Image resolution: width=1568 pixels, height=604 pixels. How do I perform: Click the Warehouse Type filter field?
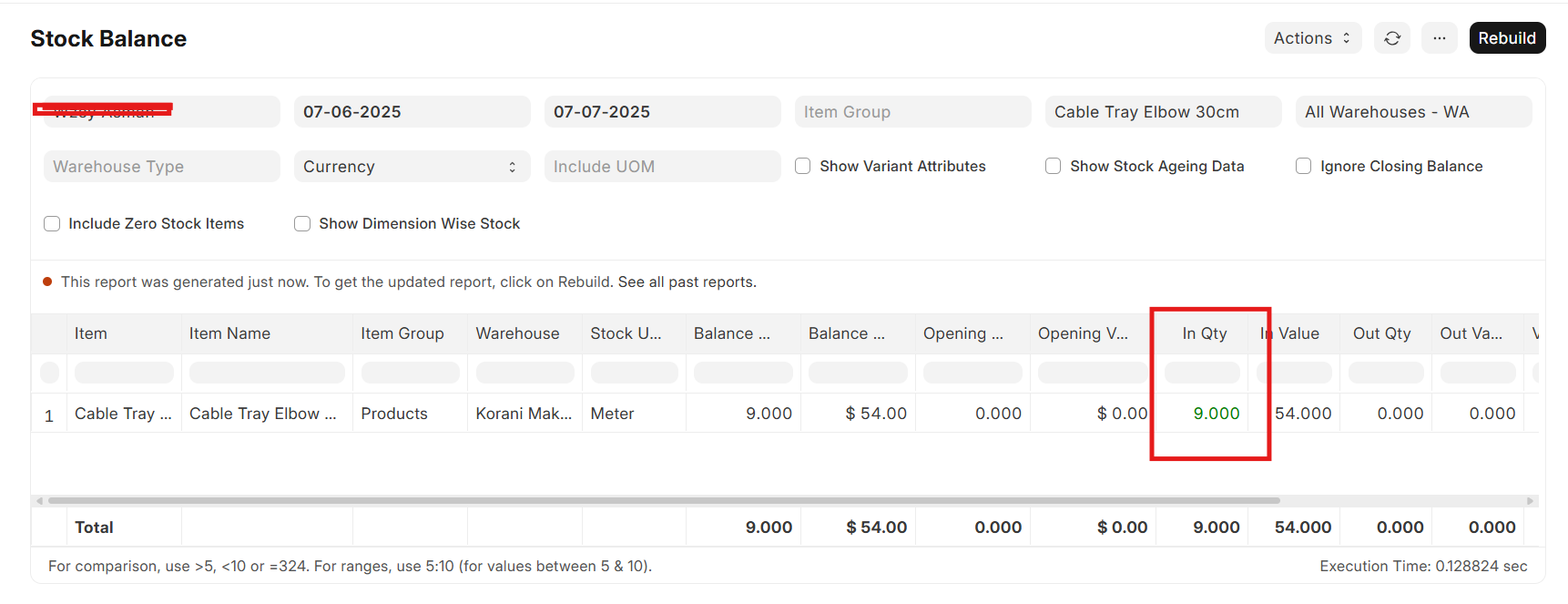tap(162, 167)
